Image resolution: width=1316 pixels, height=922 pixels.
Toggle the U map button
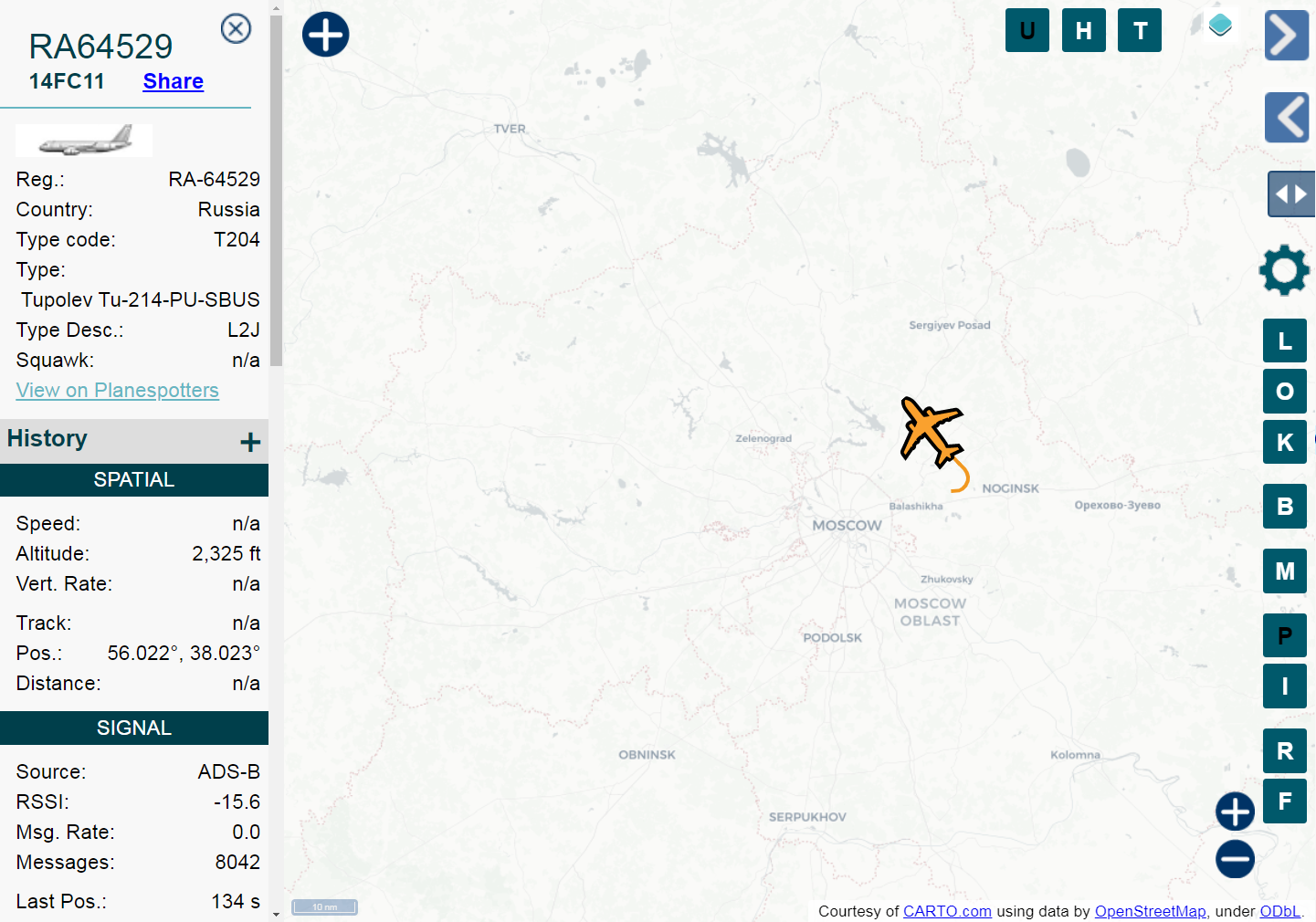pyautogui.click(x=1027, y=30)
